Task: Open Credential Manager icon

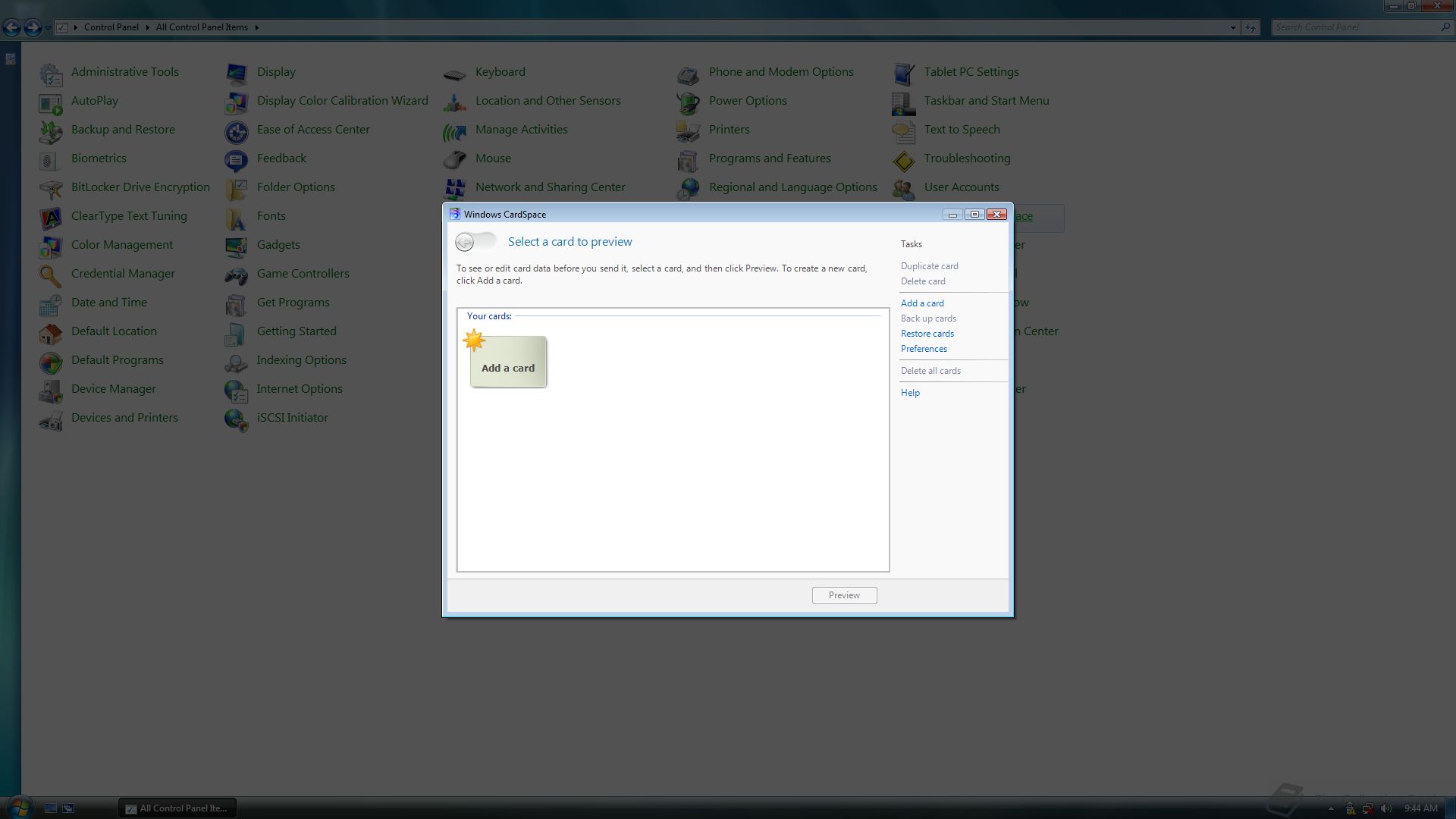Action: 51,275
